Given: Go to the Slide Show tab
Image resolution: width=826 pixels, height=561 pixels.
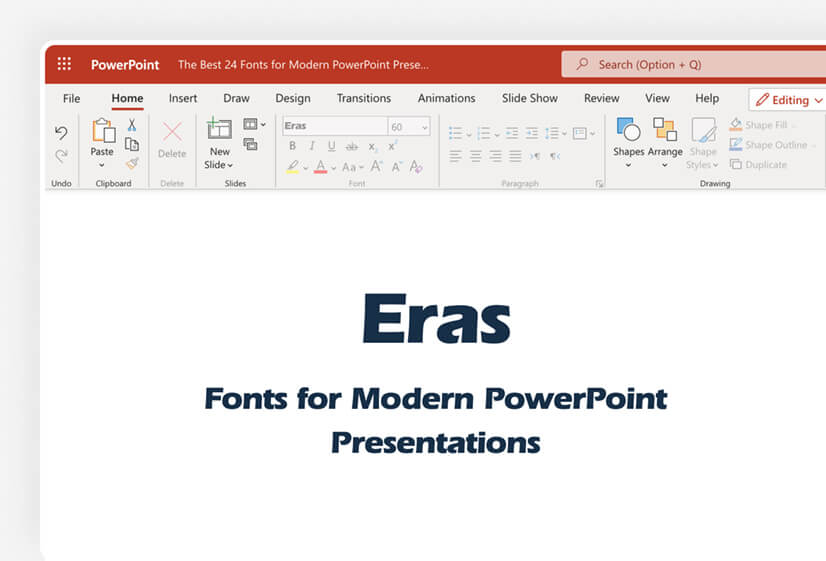Looking at the screenshot, I should tap(529, 99).
